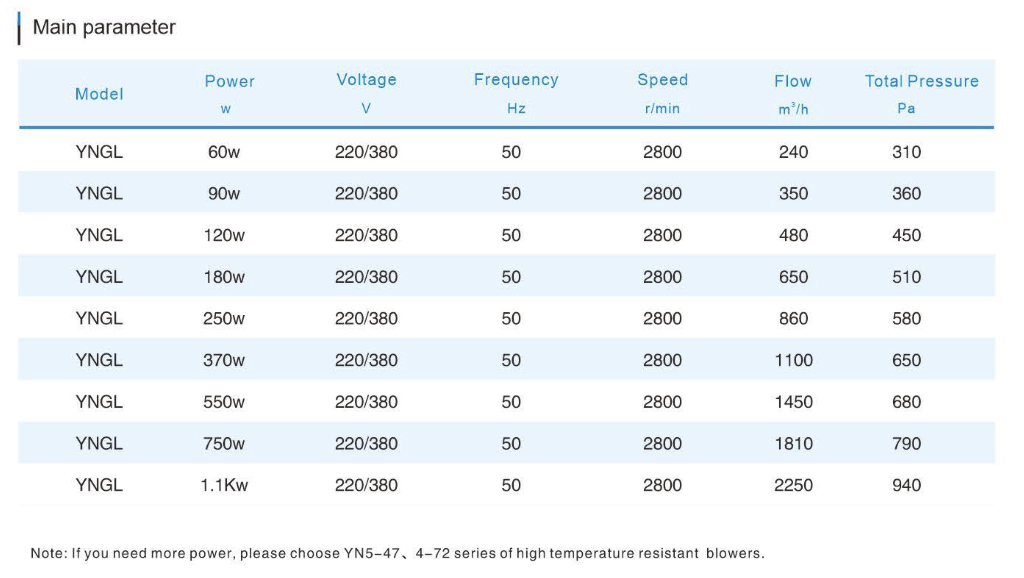The height and width of the screenshot is (578, 1024).
Task: Click flow value '480'
Action: click(793, 236)
